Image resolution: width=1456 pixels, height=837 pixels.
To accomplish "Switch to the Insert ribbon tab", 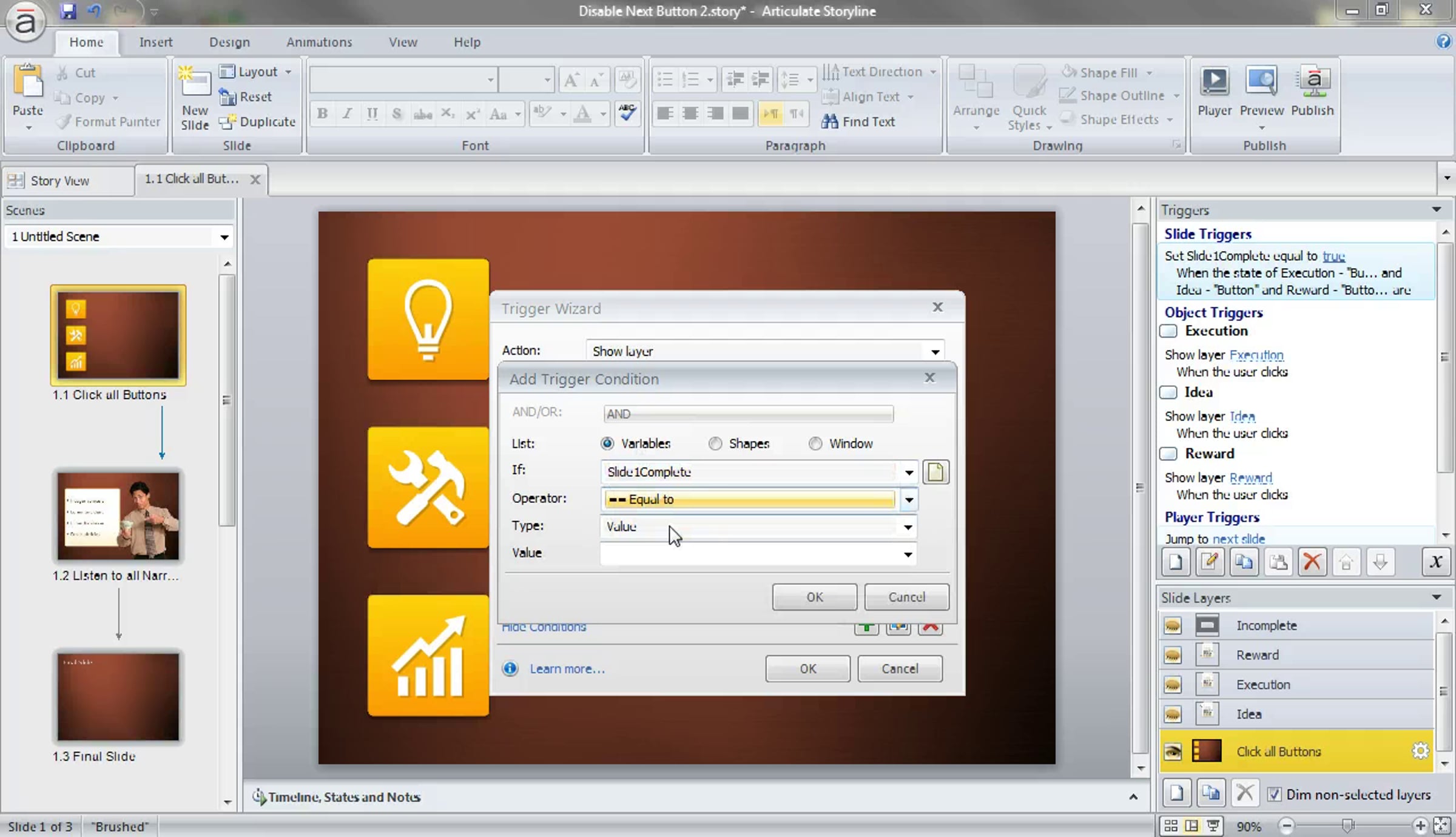I will 155,42.
